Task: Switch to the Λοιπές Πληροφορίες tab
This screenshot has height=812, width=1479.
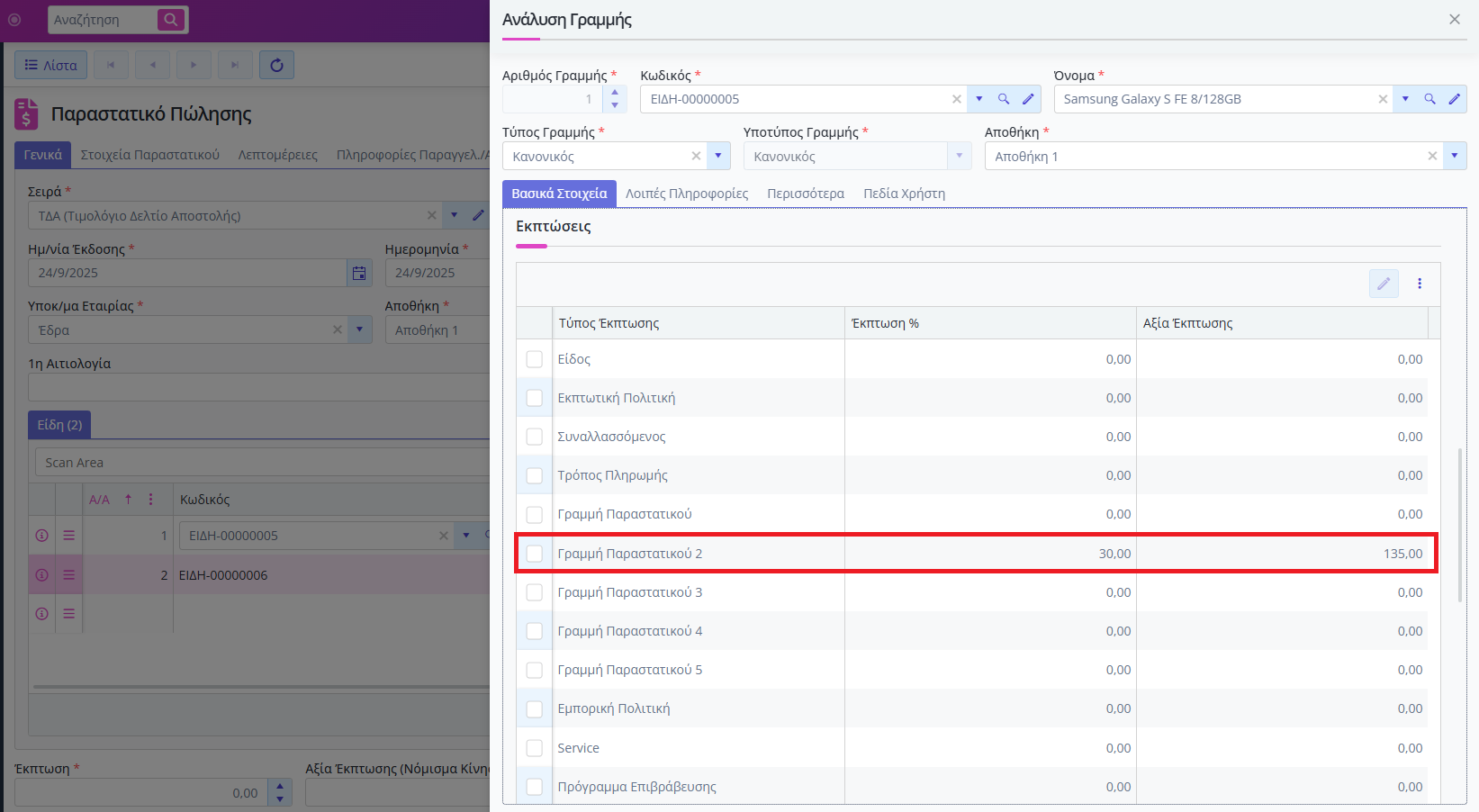Action: click(x=687, y=194)
